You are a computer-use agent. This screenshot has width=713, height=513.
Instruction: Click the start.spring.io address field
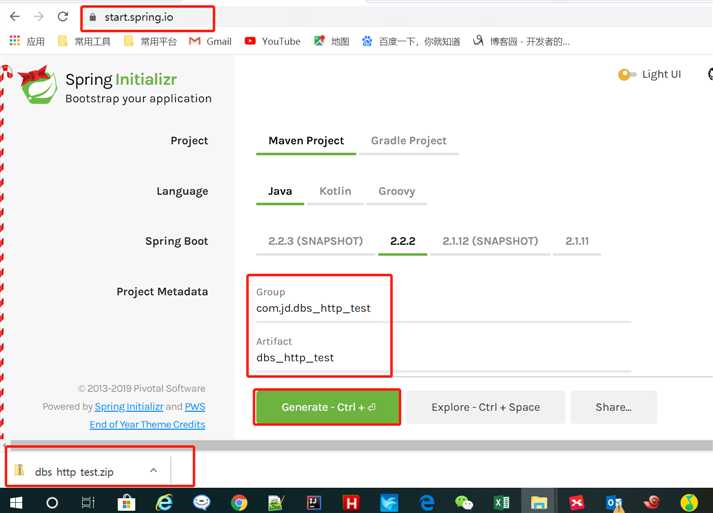139,17
